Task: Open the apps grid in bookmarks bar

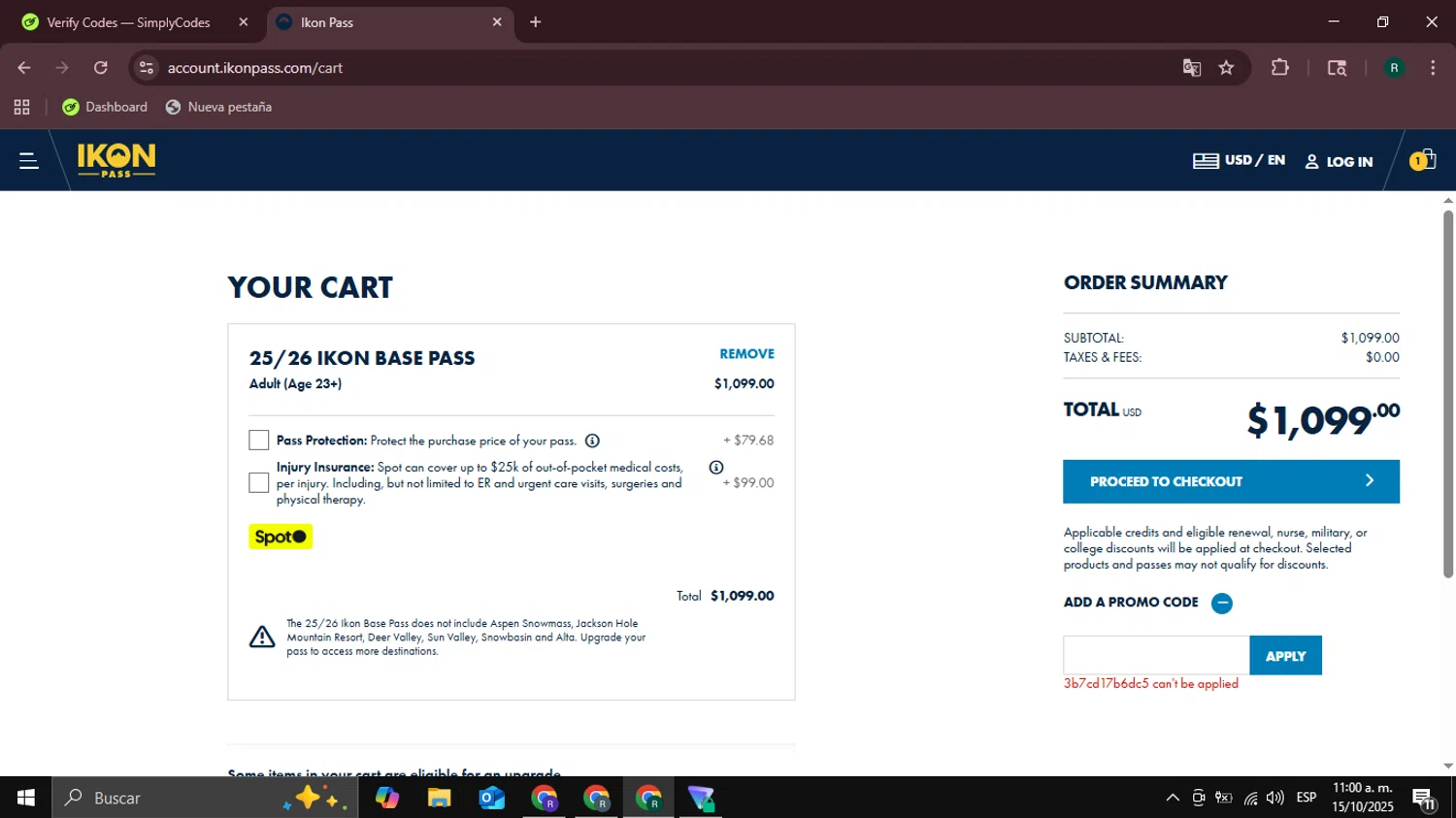Action: click(x=21, y=108)
